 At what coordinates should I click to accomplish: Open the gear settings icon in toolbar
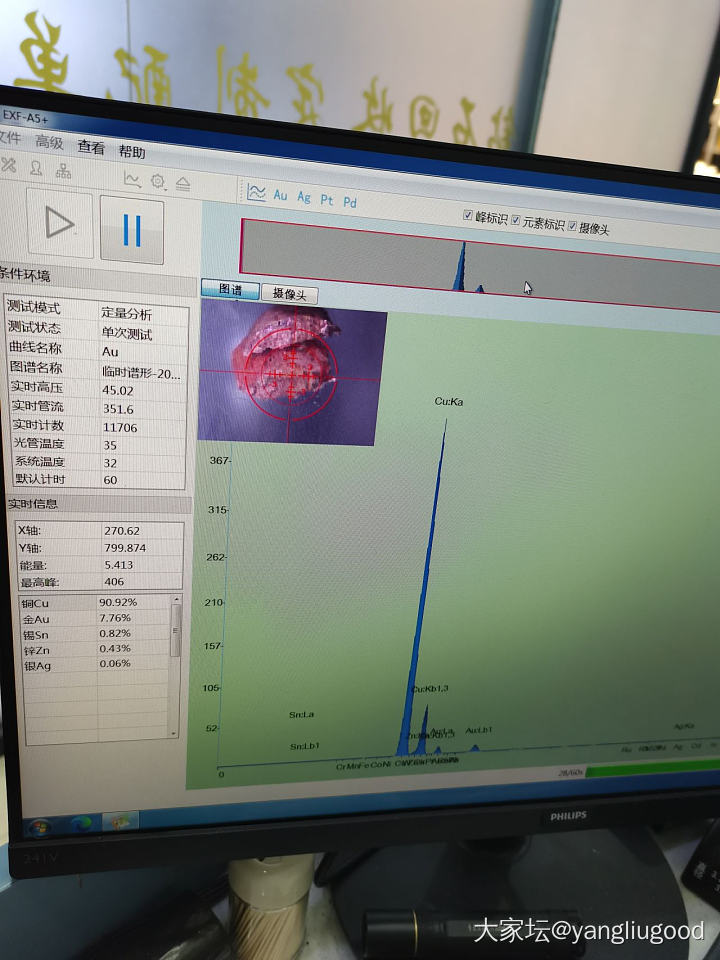(x=158, y=181)
